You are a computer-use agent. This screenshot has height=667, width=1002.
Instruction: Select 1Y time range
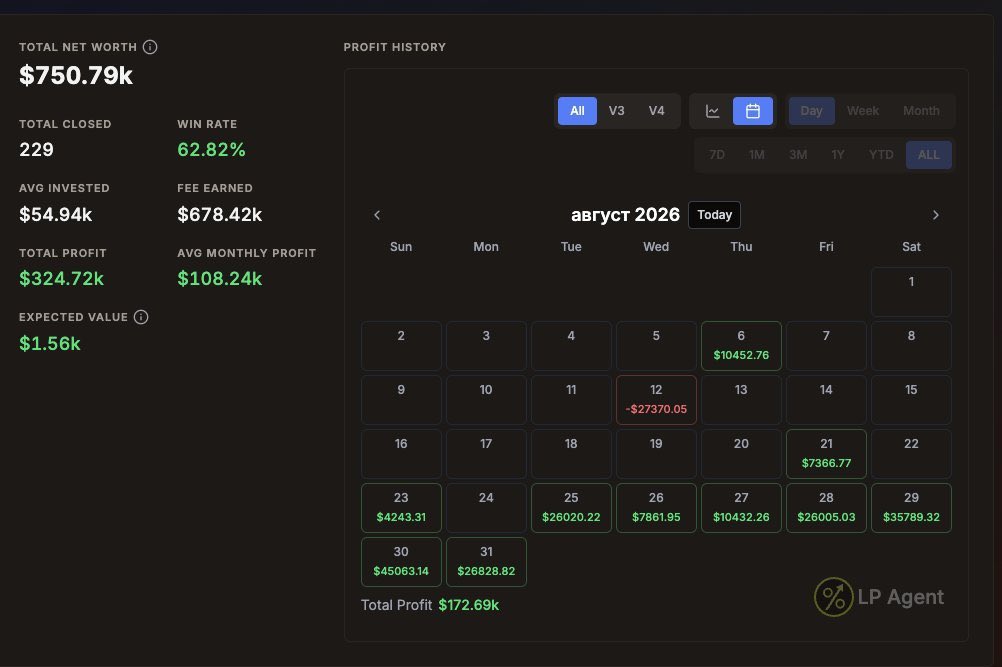[838, 155]
